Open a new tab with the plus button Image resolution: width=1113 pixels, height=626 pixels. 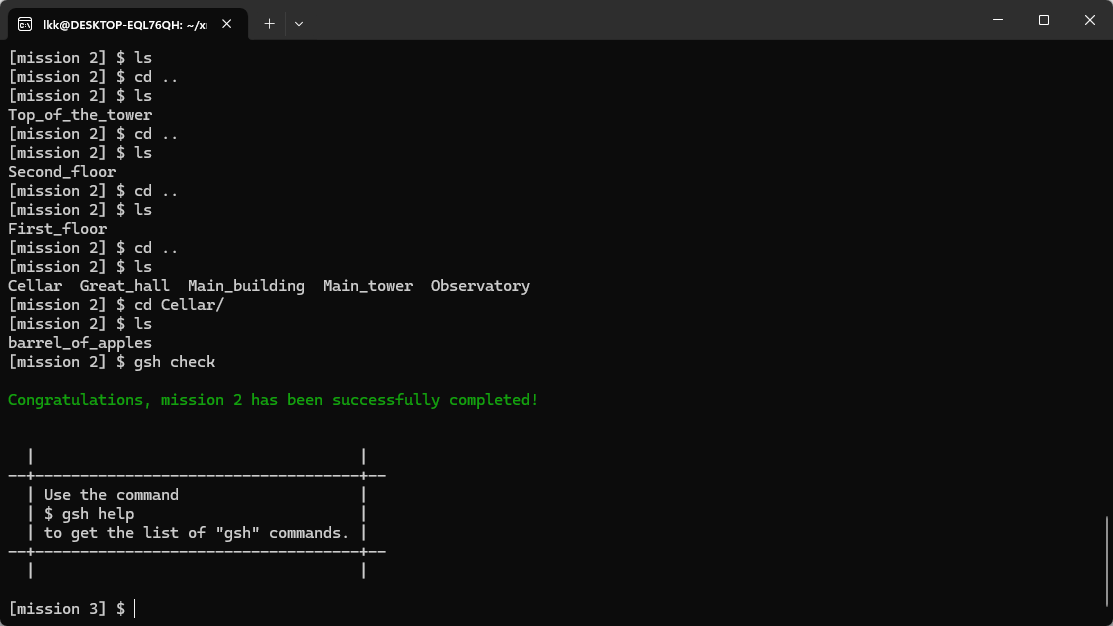coord(269,23)
